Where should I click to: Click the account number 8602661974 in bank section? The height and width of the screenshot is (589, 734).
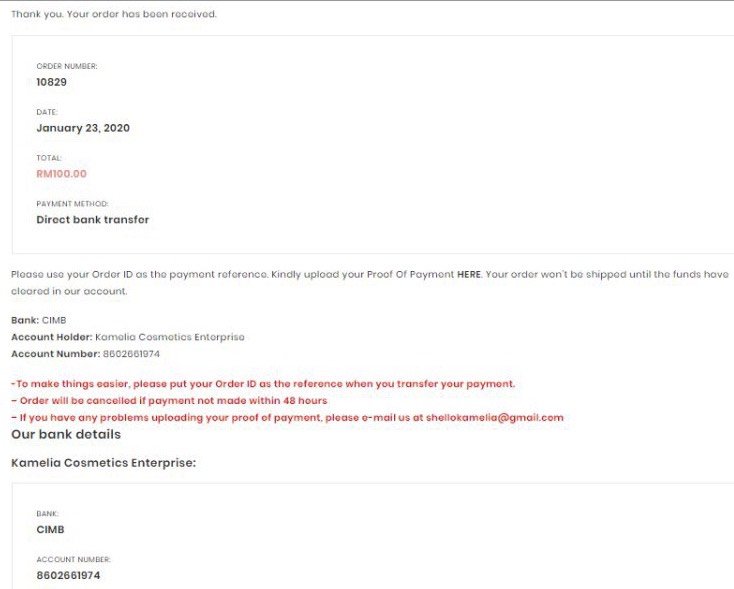pyautogui.click(x=131, y=354)
